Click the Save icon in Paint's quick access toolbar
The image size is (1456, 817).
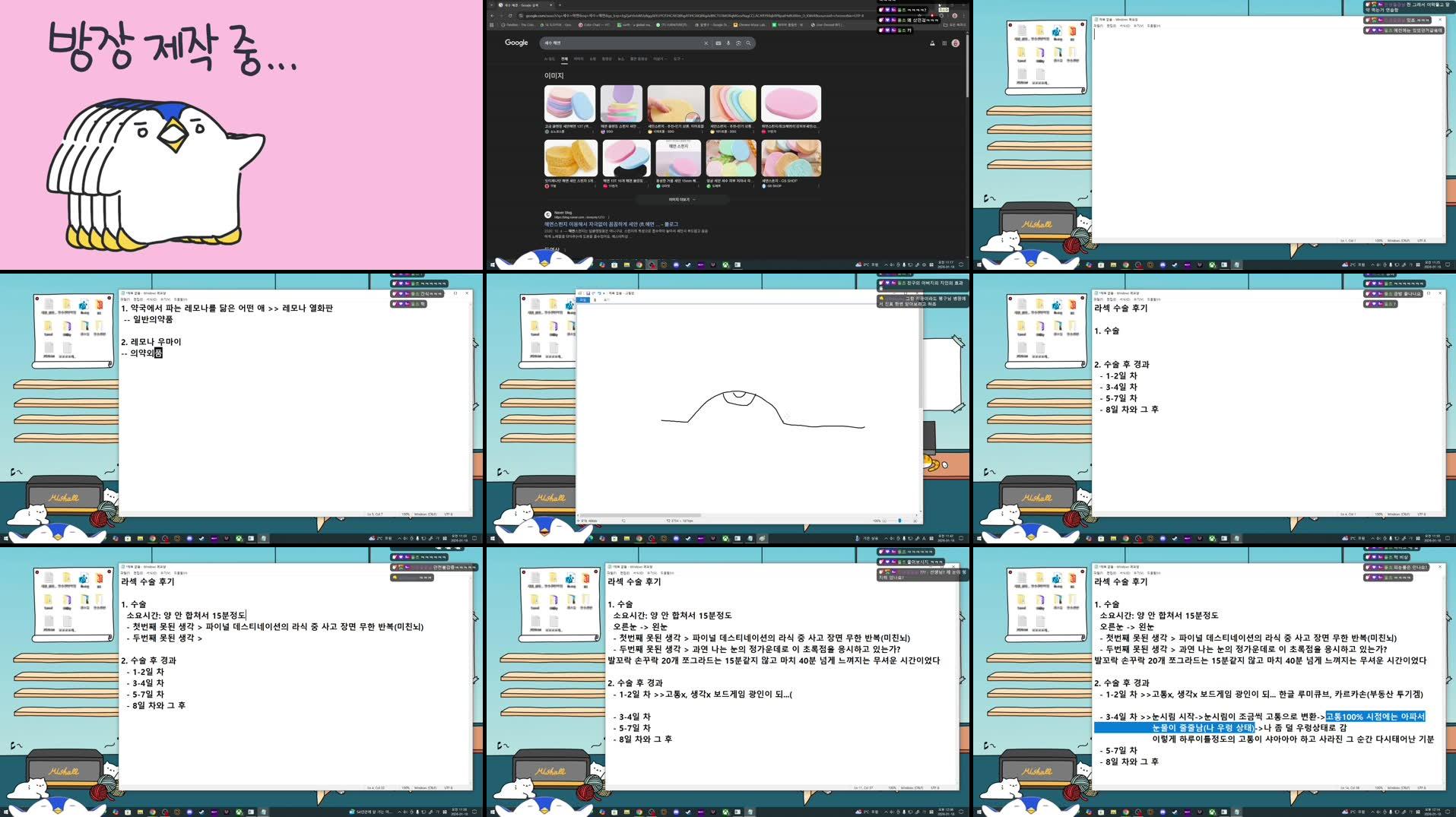click(x=588, y=293)
